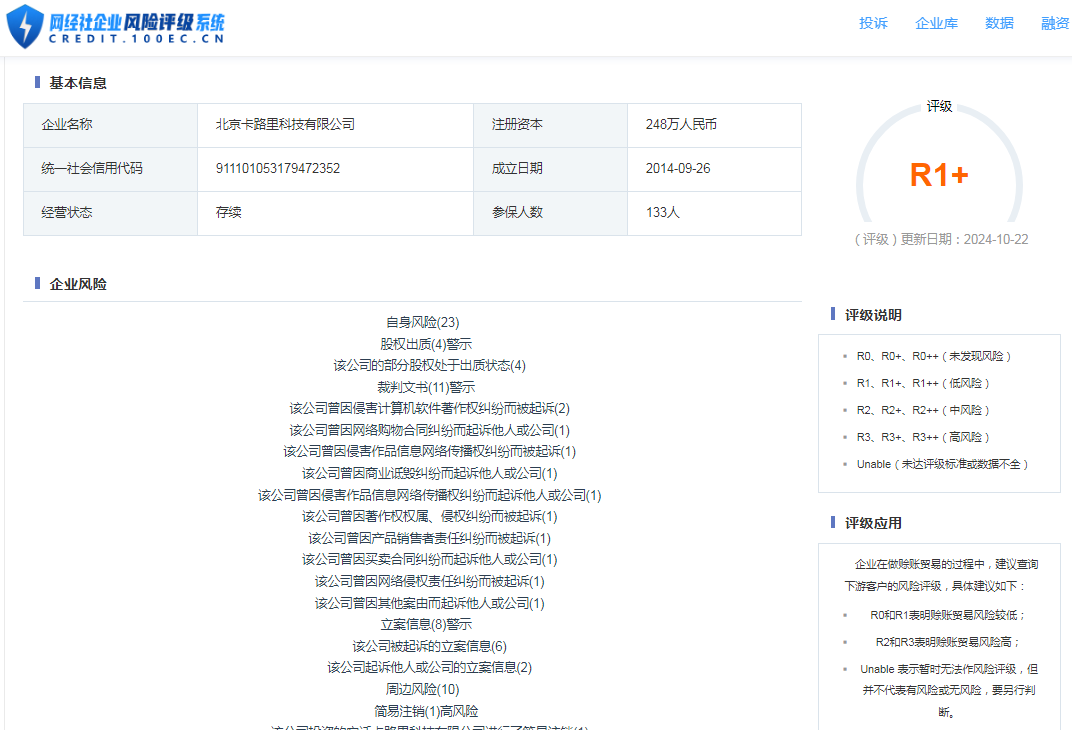Go to the 企业库 menu item
Viewport: 1072px width, 730px height.
[x=936, y=23]
